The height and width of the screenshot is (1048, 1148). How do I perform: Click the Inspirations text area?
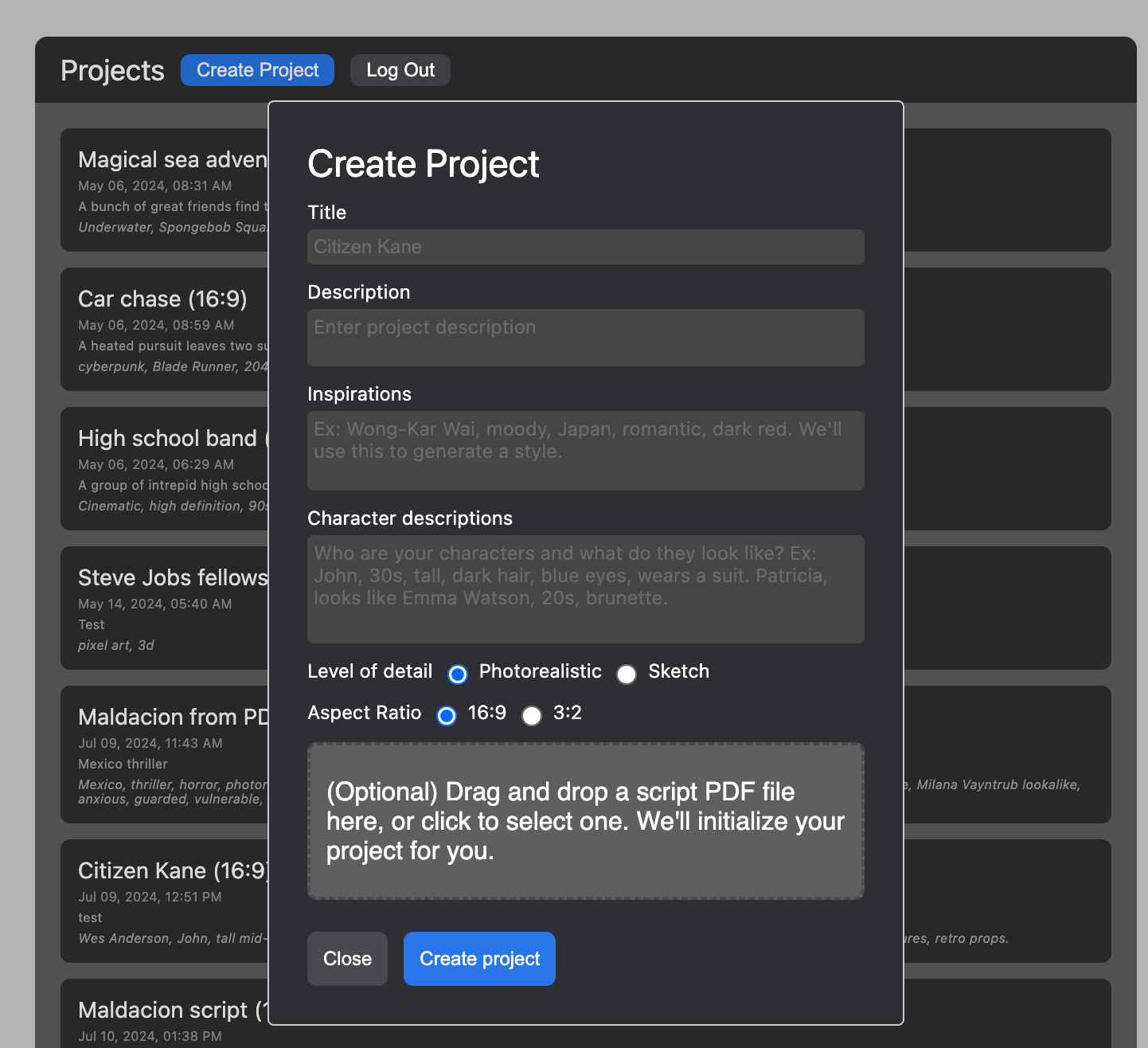(x=585, y=451)
